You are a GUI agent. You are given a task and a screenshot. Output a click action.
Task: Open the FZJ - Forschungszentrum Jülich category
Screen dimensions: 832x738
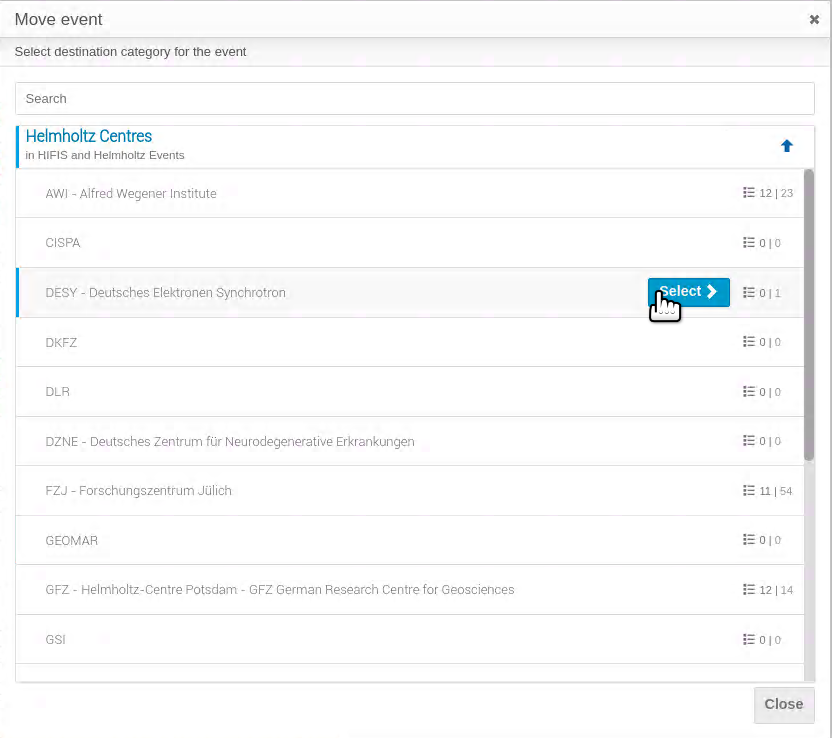(138, 491)
